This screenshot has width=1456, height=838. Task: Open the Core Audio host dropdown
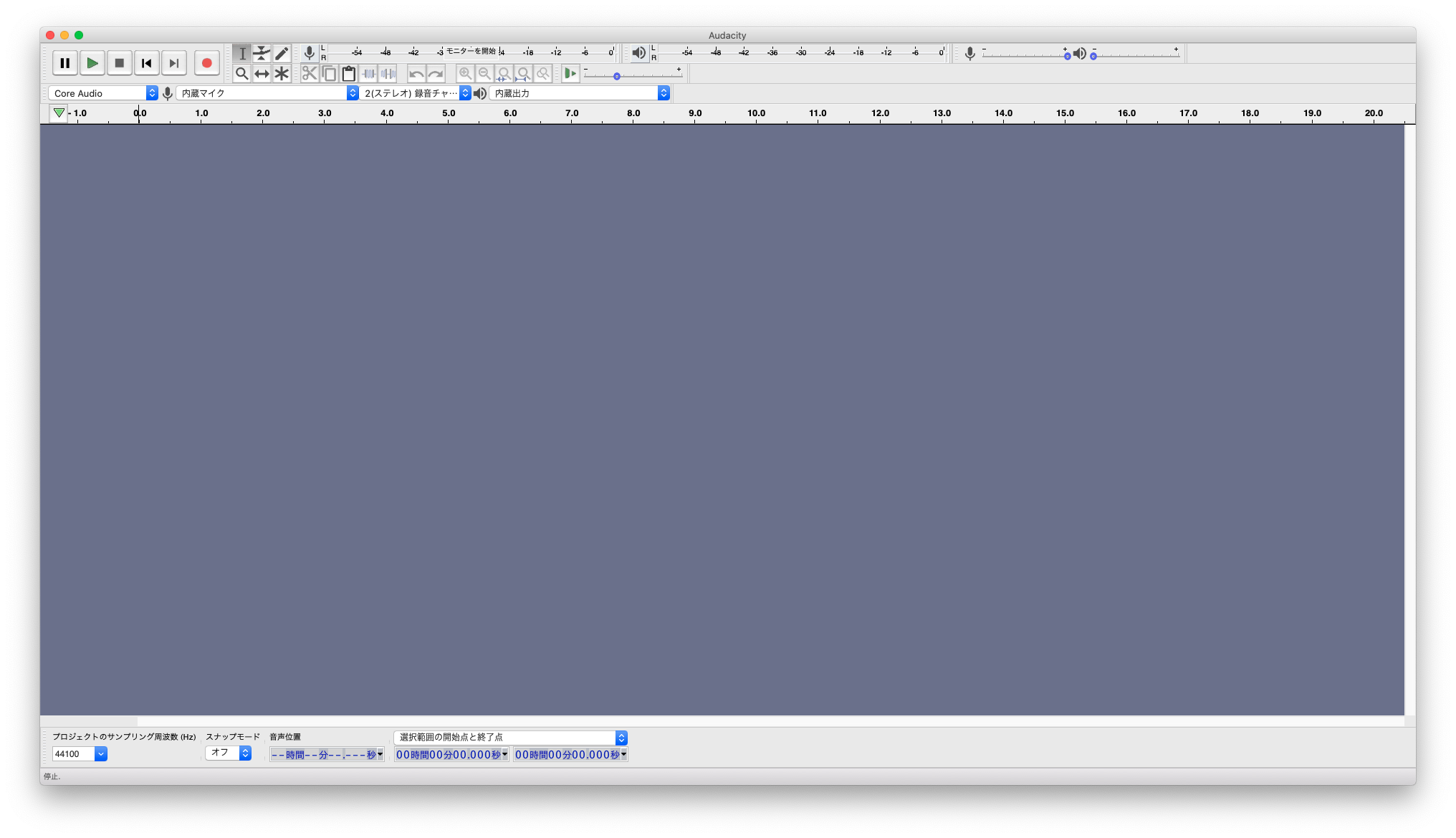coord(103,93)
